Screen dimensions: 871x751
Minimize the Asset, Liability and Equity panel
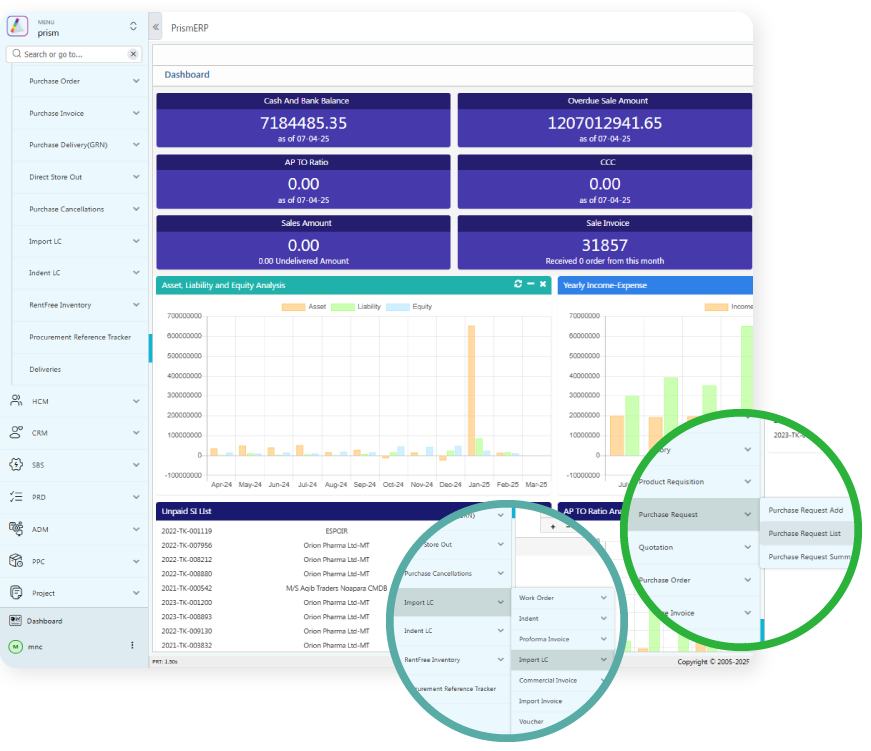click(530, 285)
